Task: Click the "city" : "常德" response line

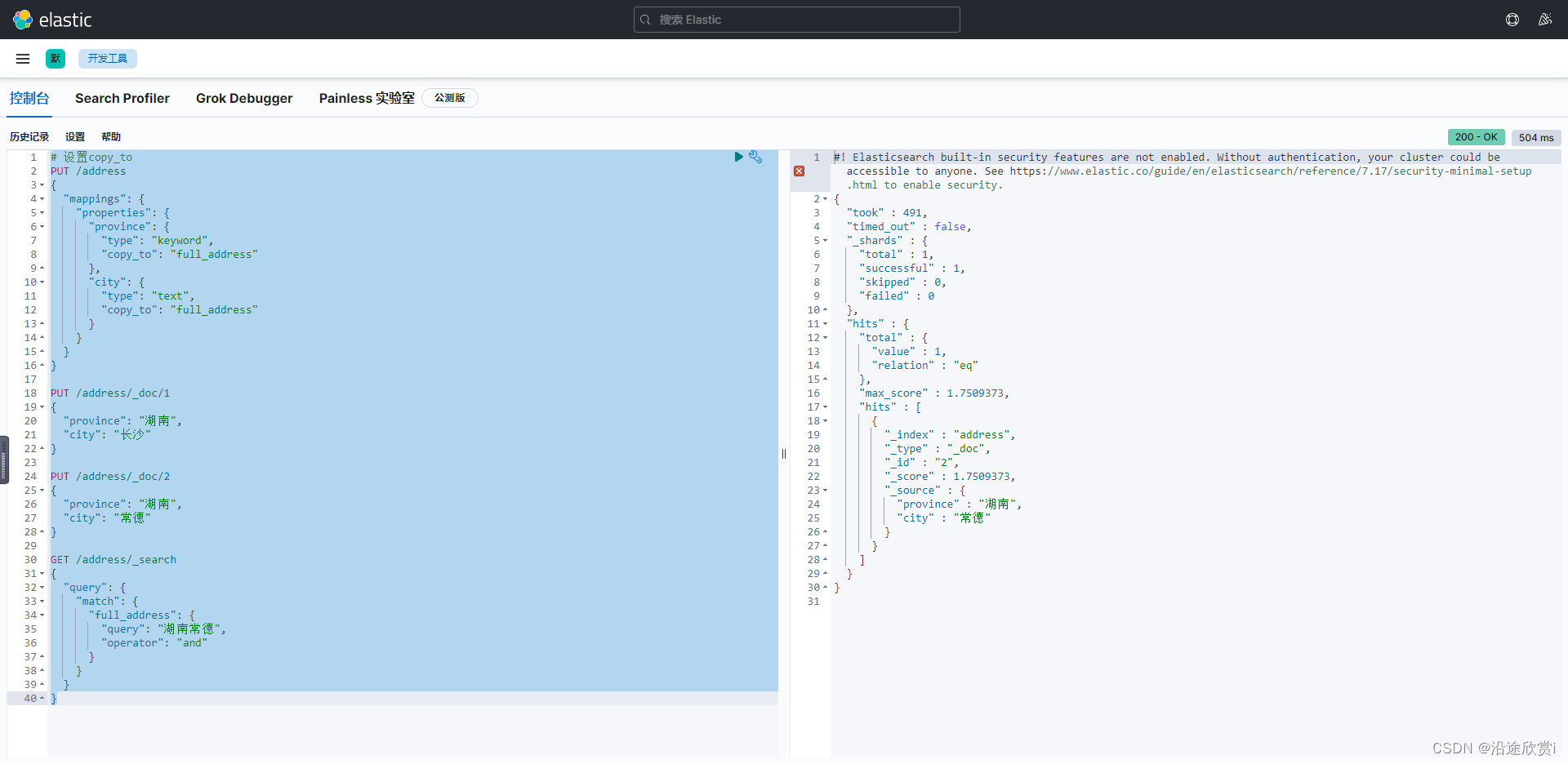Action: tap(944, 518)
